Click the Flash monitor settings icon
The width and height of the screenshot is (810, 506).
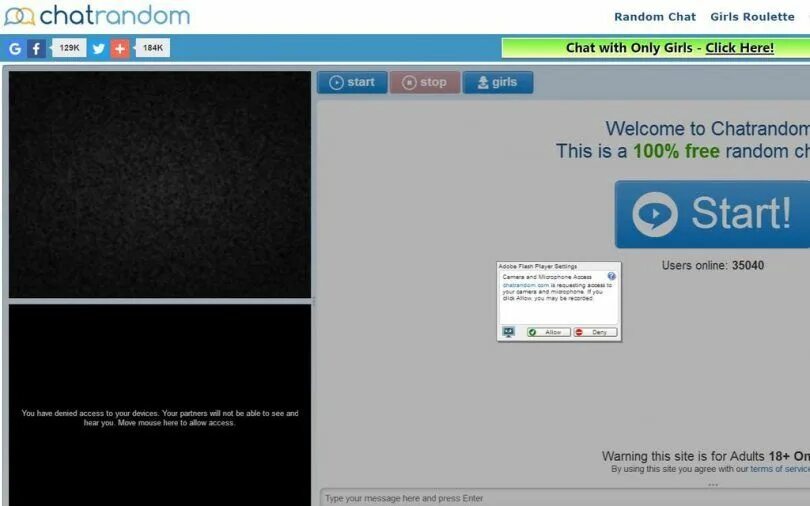509,332
